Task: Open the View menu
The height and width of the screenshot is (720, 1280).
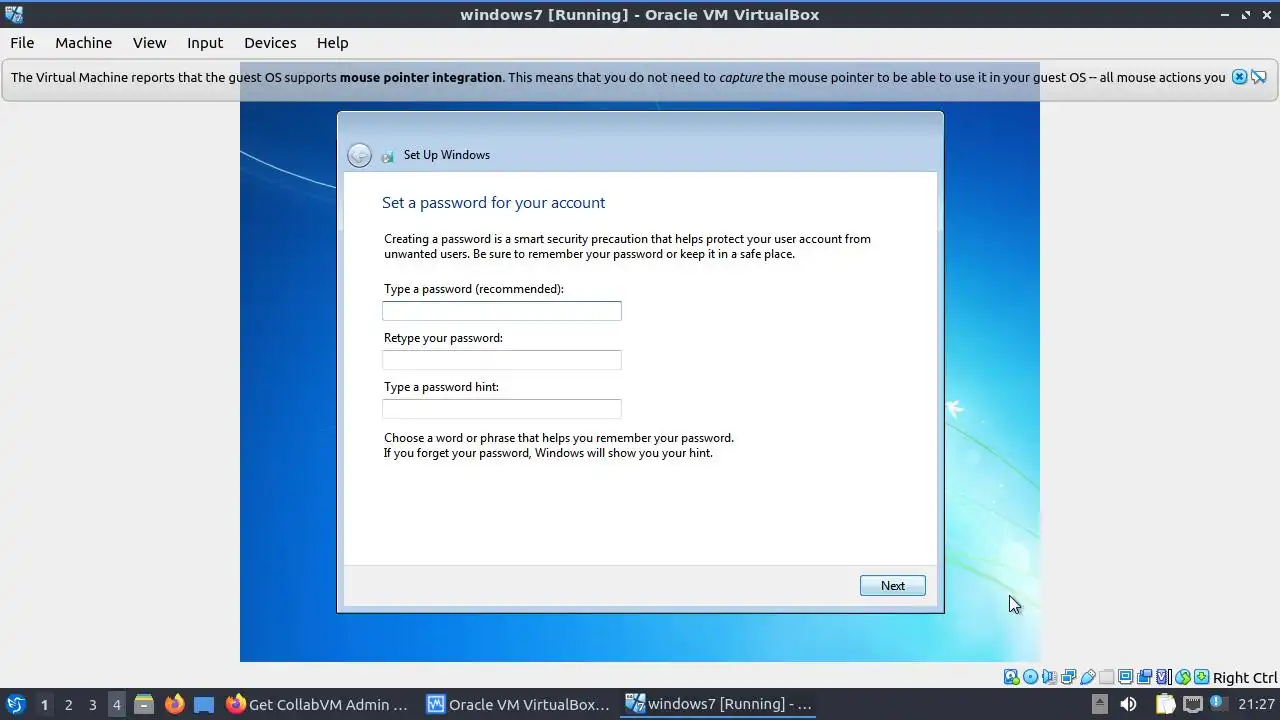Action: click(x=149, y=42)
